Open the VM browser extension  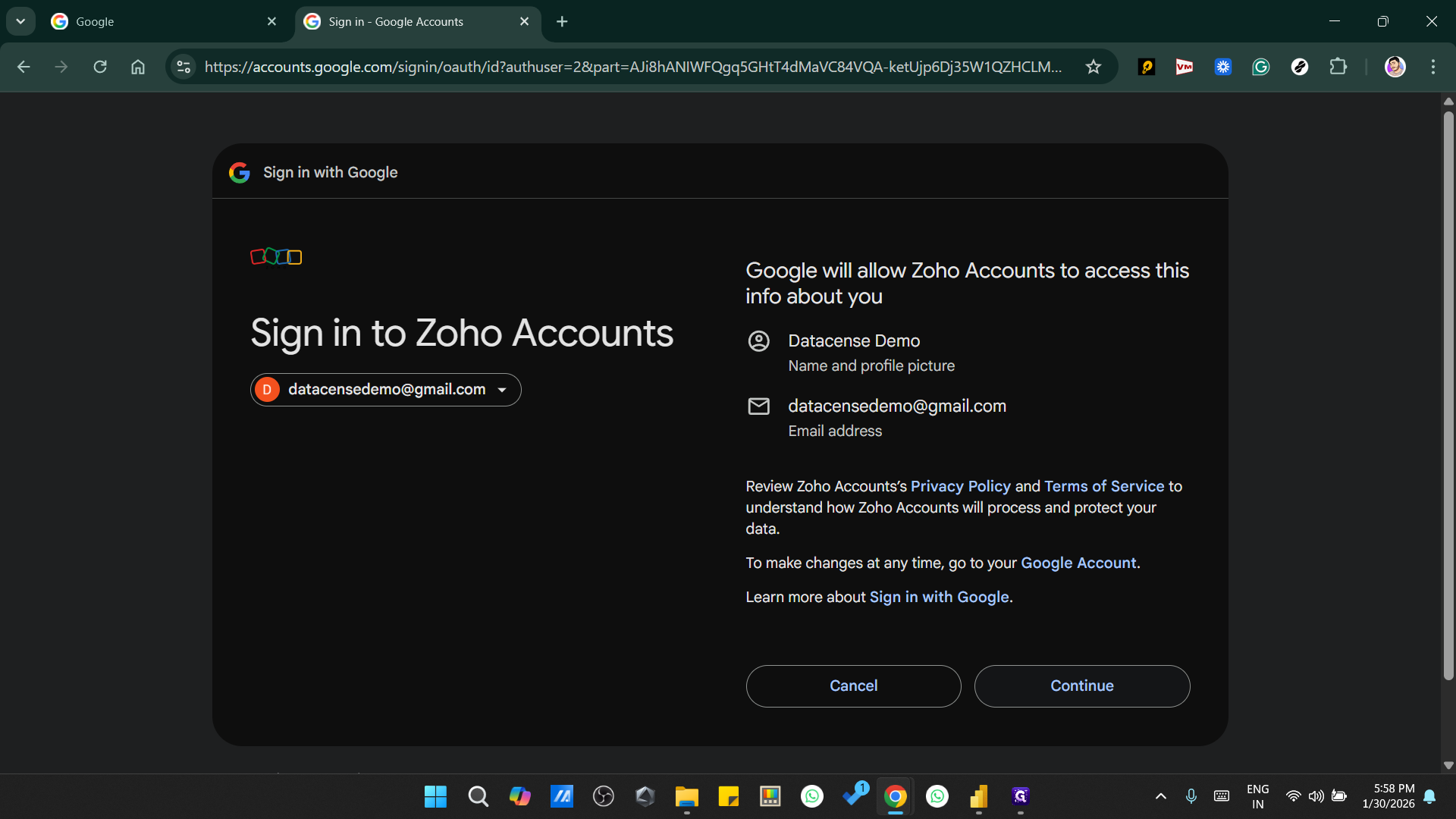[x=1185, y=67]
